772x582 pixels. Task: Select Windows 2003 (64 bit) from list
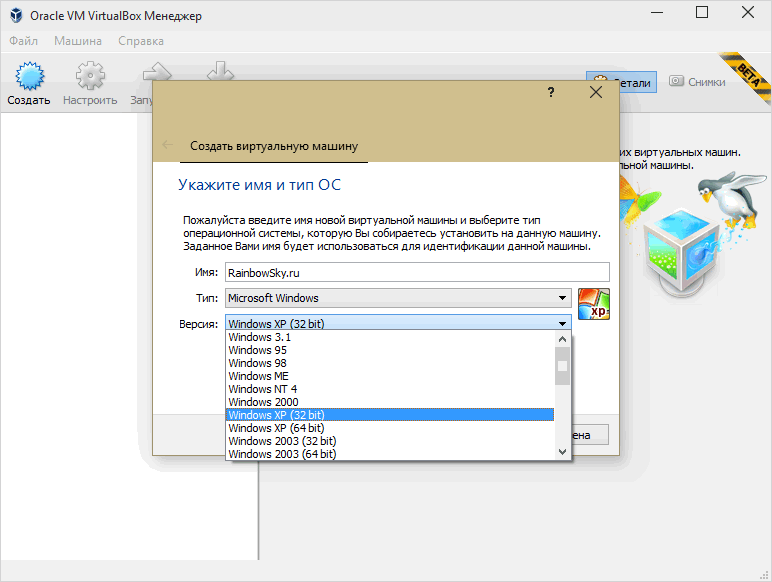point(390,454)
